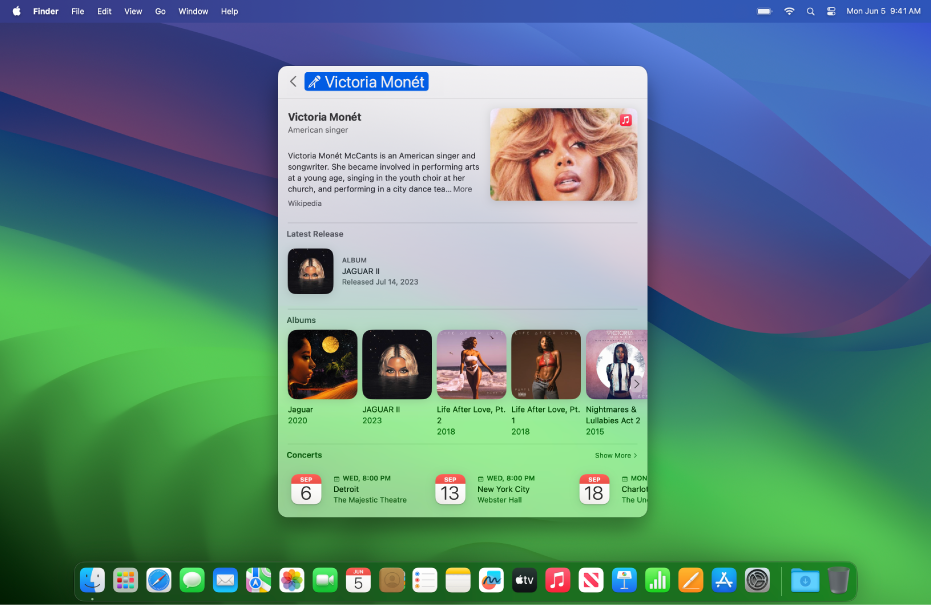Open Reminders from the Dock

point(425,580)
